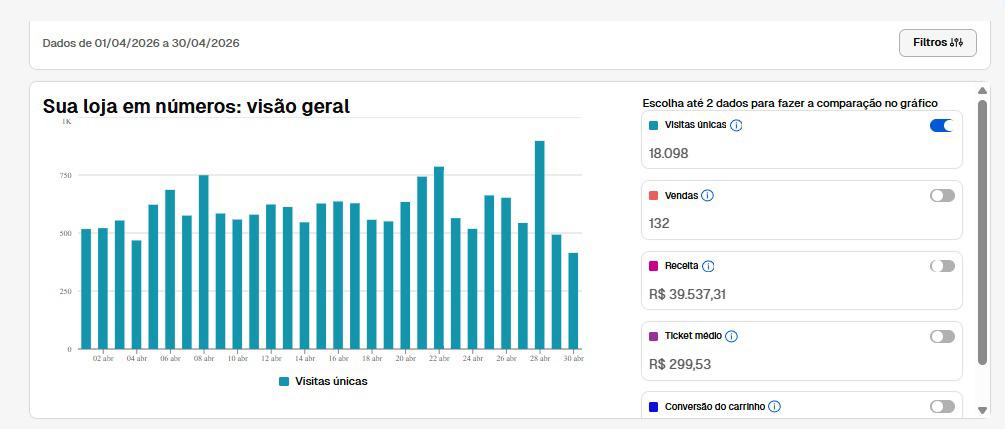This screenshot has width=1005, height=429.
Task: Click the R$ 39.537,31 revenue value
Action: click(687, 294)
